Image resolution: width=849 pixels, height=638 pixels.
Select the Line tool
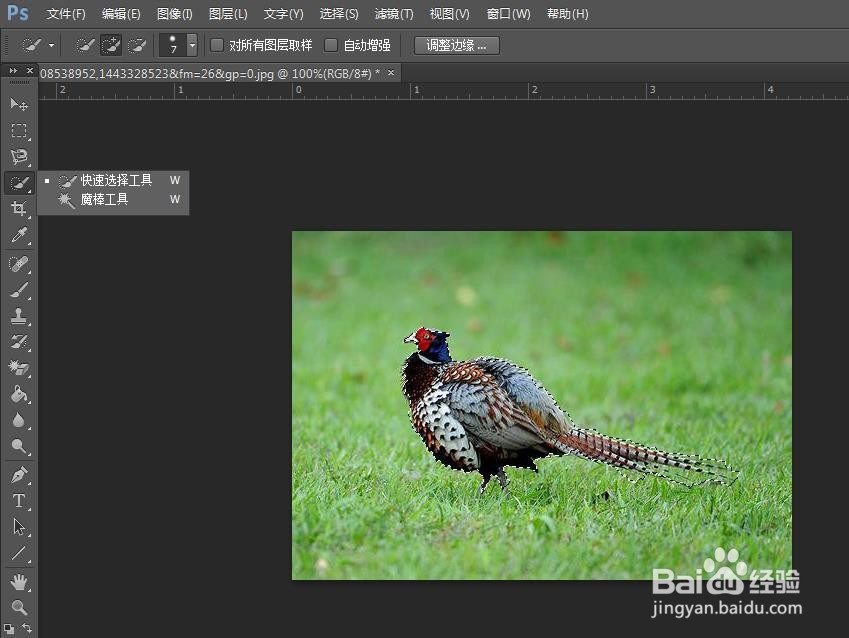tap(19, 552)
